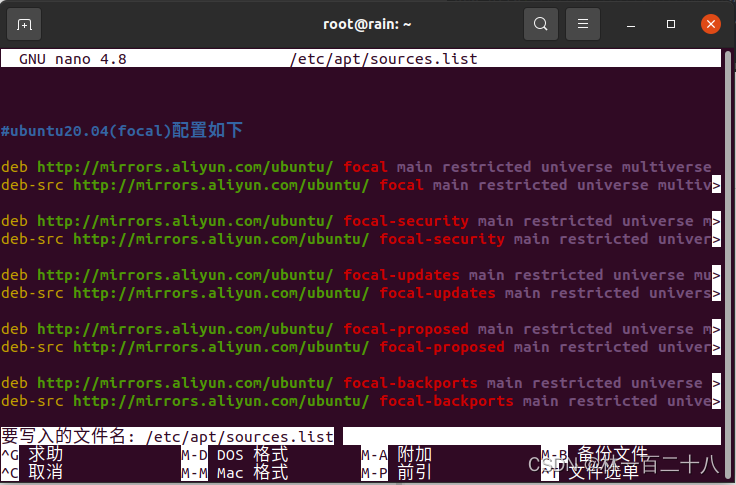Screen dimensions: 736x485
Task: Close the root@rain terminal window
Action: [x=711, y=24]
